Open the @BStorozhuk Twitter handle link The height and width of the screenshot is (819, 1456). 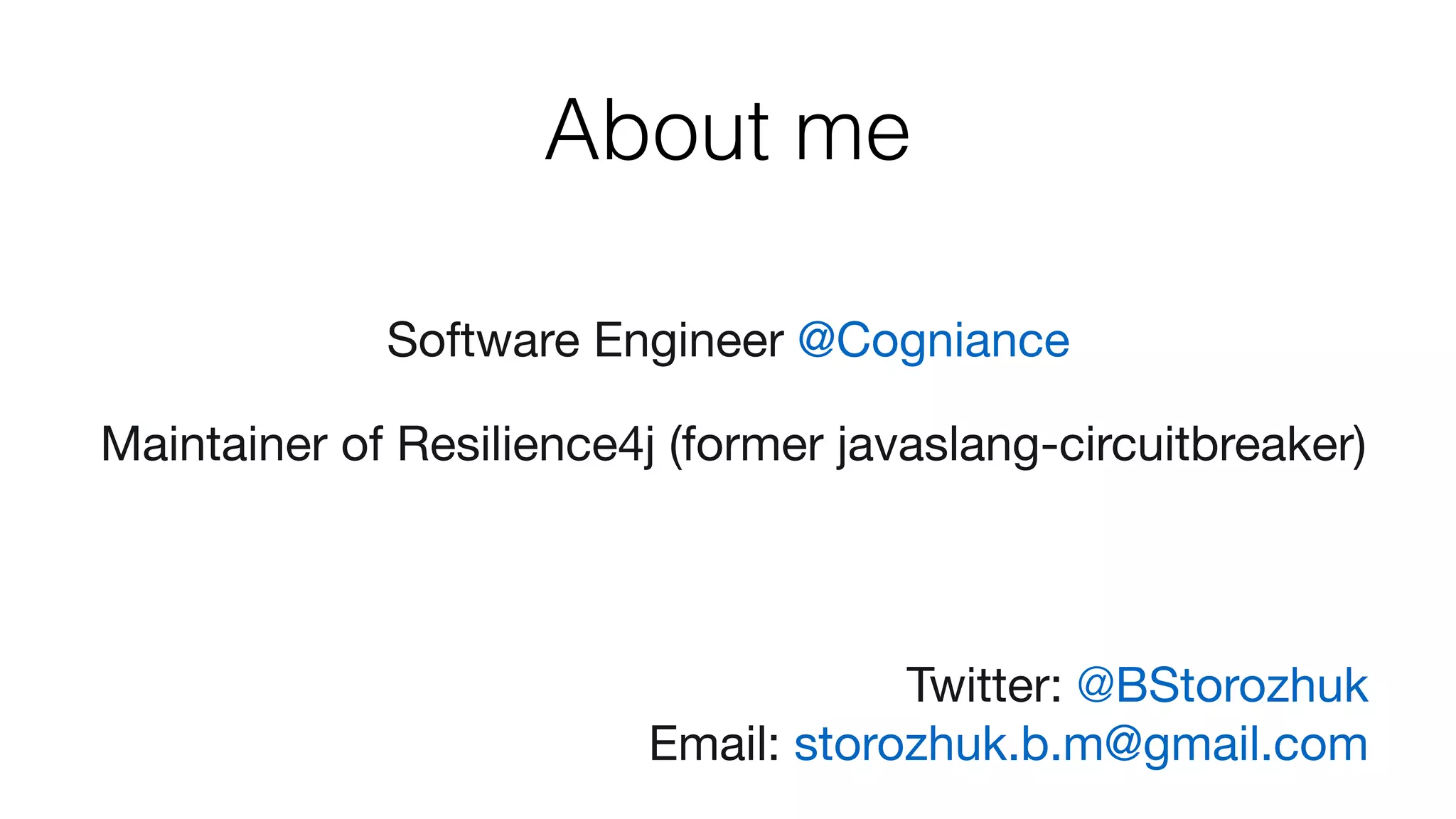click(x=1223, y=686)
